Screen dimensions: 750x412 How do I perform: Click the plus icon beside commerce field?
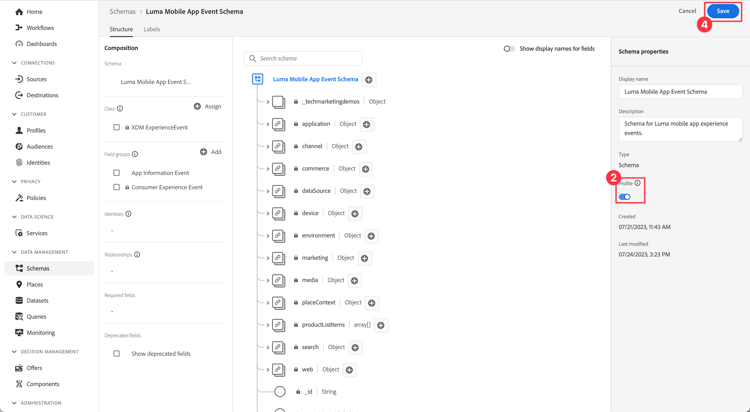366,169
